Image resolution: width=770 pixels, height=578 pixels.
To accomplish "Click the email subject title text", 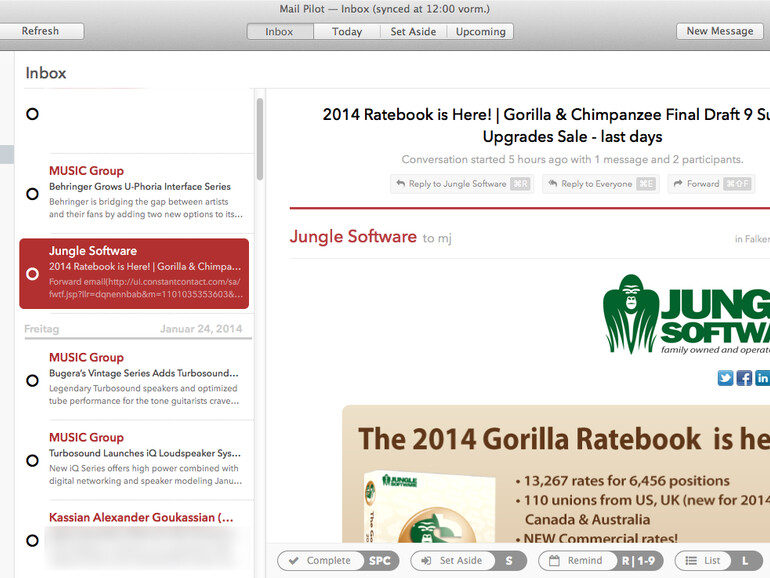I will (x=546, y=125).
